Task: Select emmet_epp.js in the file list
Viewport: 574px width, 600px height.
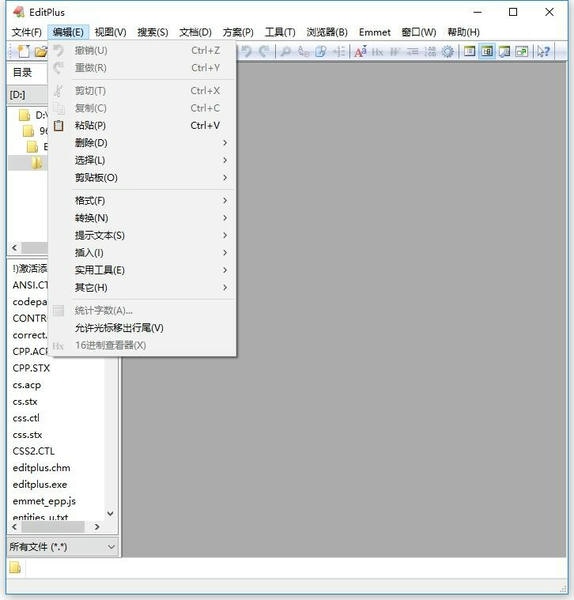Action: coord(44,501)
